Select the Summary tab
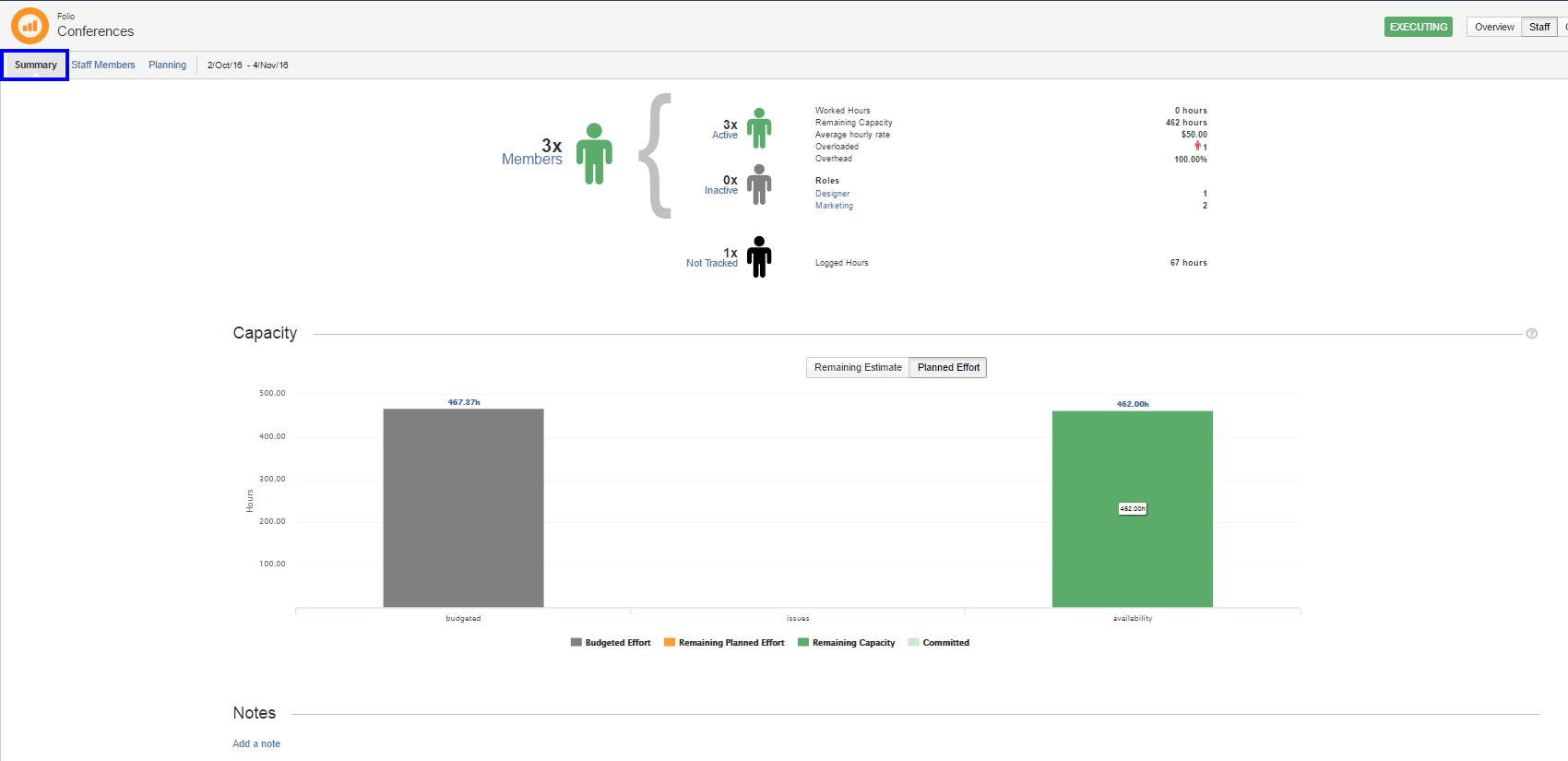 click(35, 65)
